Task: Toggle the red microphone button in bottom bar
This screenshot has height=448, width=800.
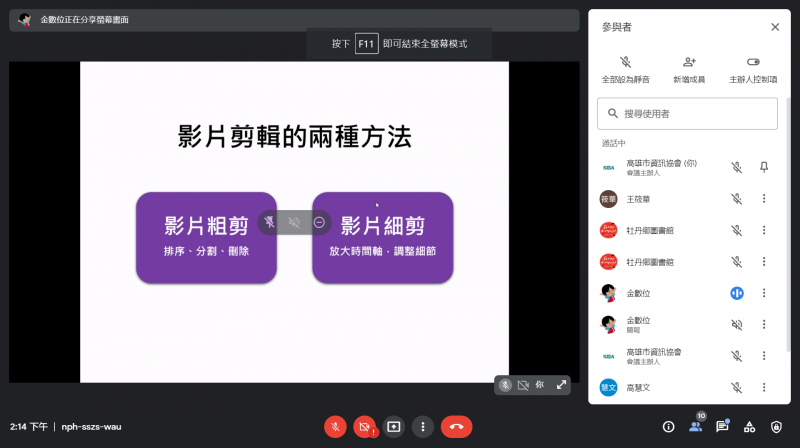Action: [x=335, y=427]
